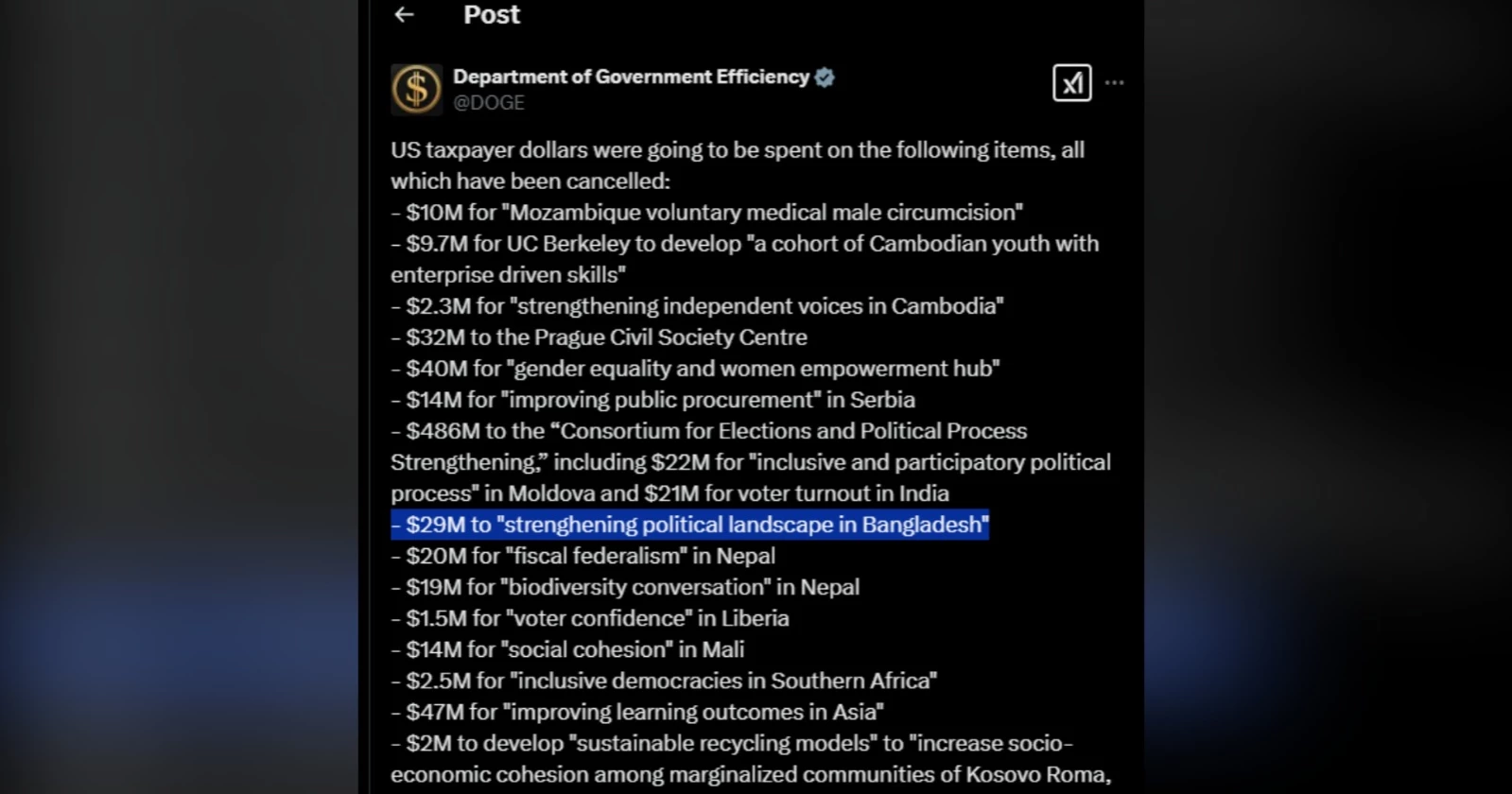Click the "voter confidence" in Liberia line
Viewport: 1512px width, 794px height.
589,618
